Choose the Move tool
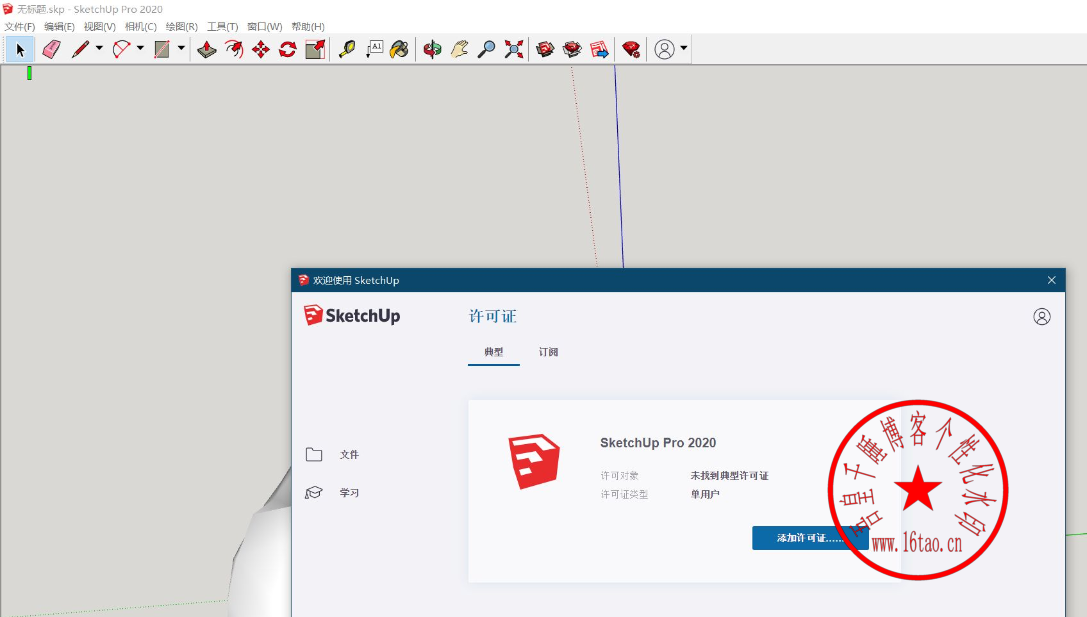Image resolution: width=1087 pixels, height=617 pixels. (x=261, y=49)
